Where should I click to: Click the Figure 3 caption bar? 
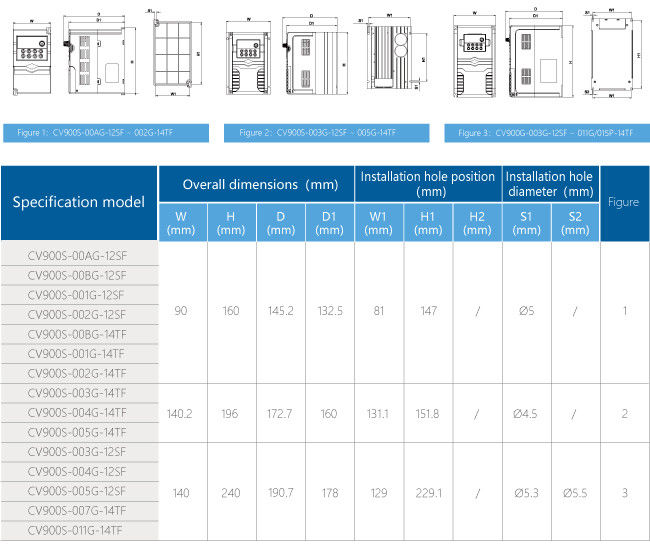tap(547, 133)
